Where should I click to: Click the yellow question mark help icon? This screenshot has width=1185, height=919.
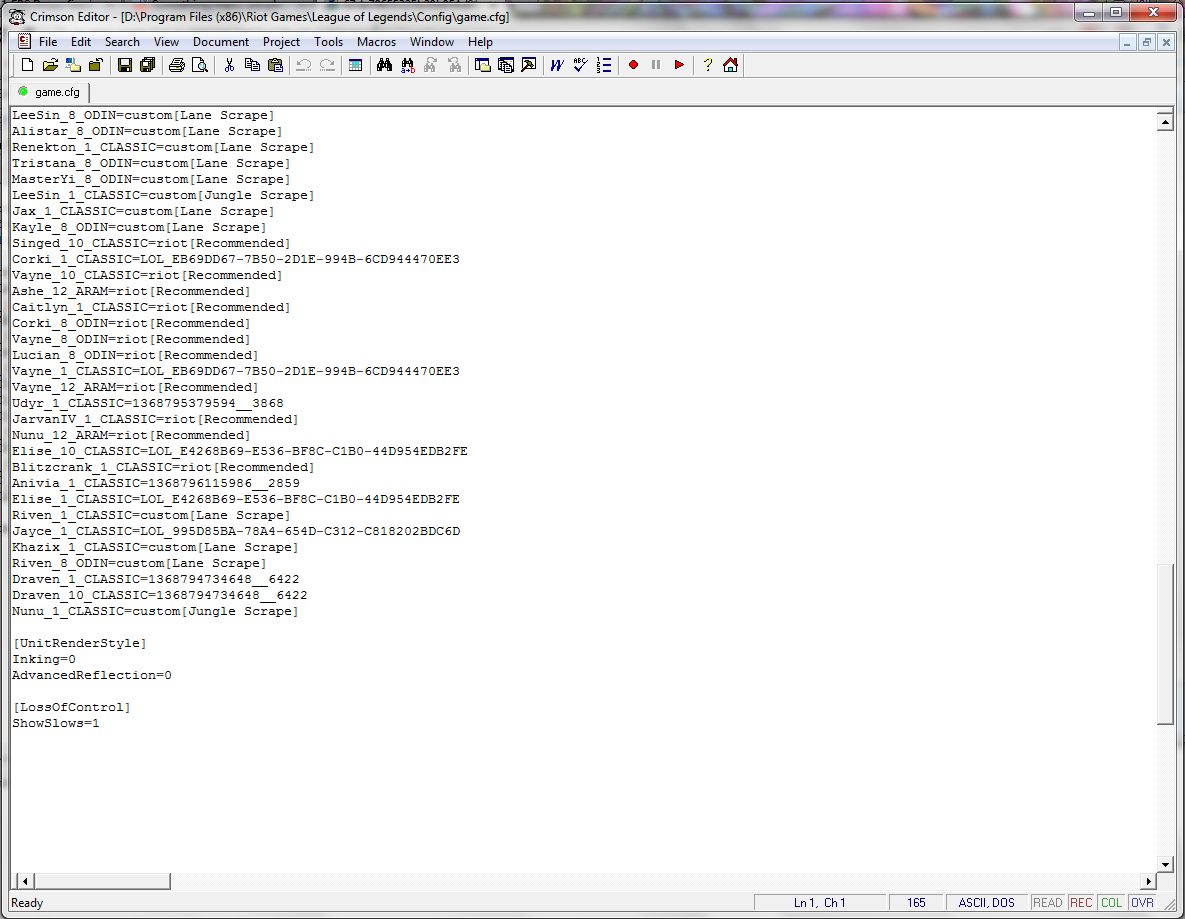(x=707, y=65)
